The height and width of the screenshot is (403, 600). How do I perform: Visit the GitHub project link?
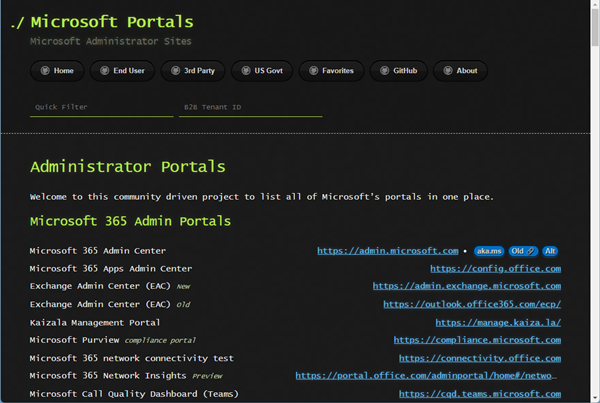[398, 71]
